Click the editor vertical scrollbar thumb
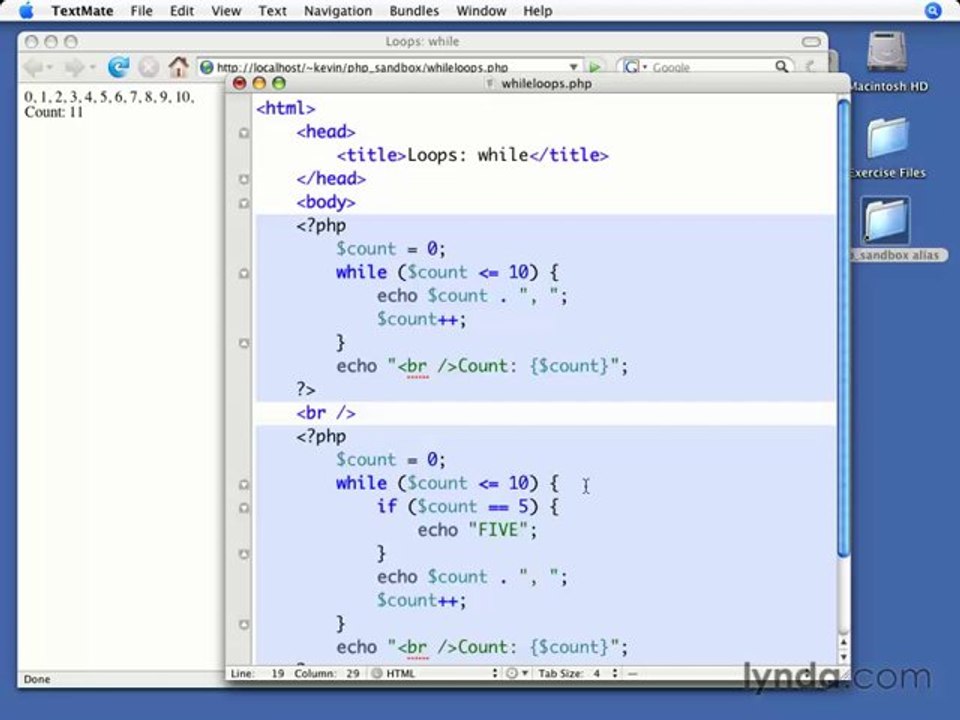This screenshot has width=960, height=720. click(843, 328)
